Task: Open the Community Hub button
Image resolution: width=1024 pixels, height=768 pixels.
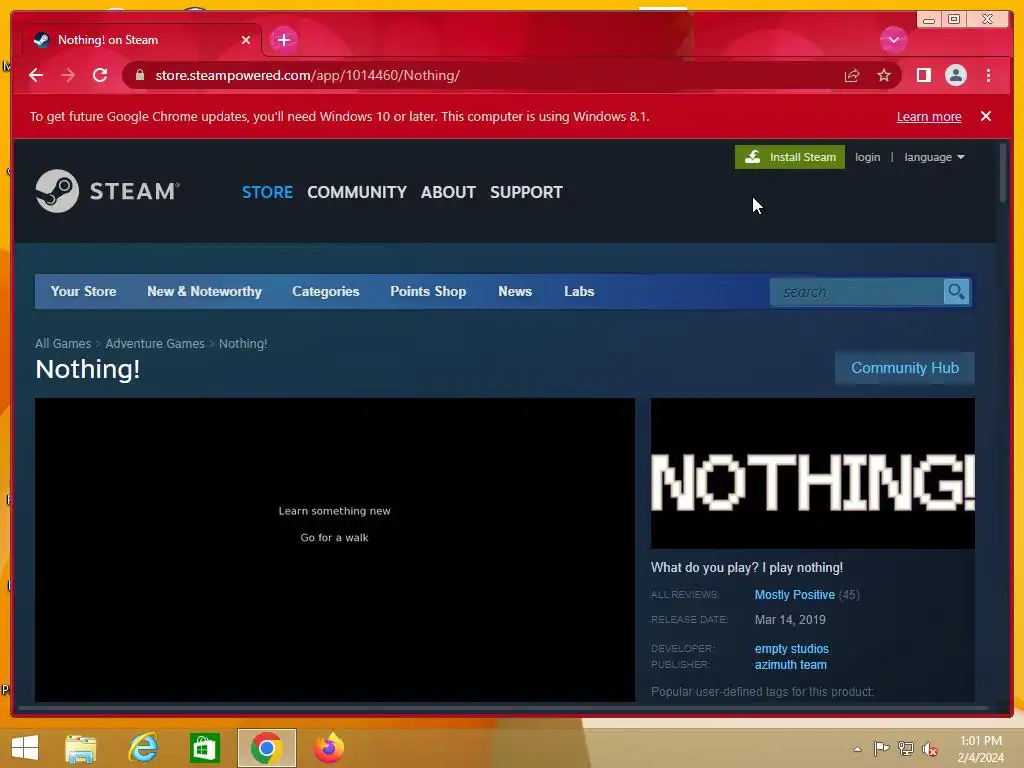Action: [x=904, y=368]
